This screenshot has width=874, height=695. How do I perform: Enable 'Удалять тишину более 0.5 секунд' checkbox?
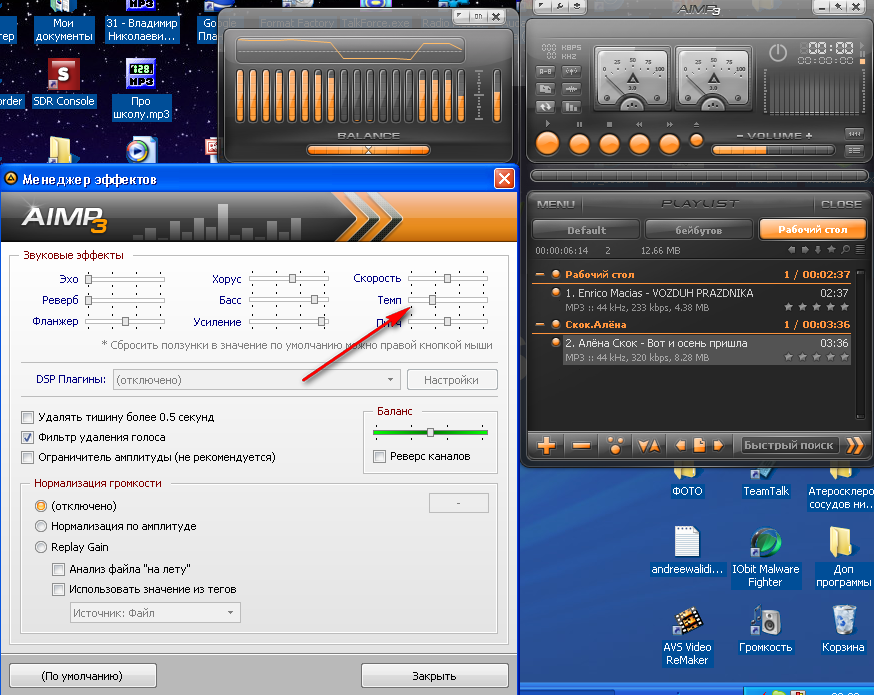click(x=27, y=417)
